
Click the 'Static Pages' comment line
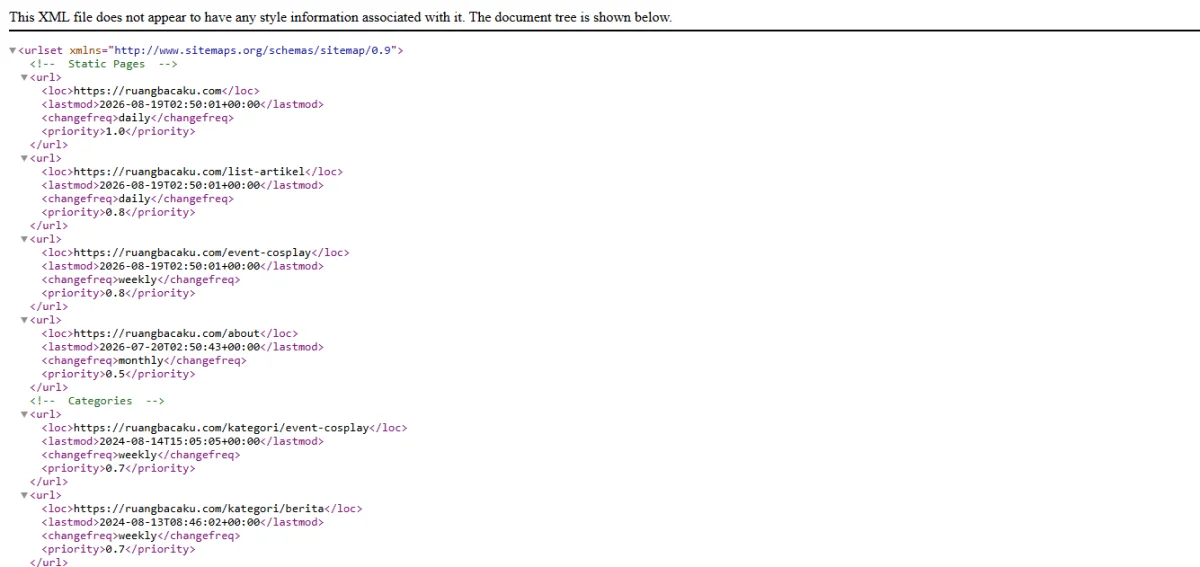104,64
